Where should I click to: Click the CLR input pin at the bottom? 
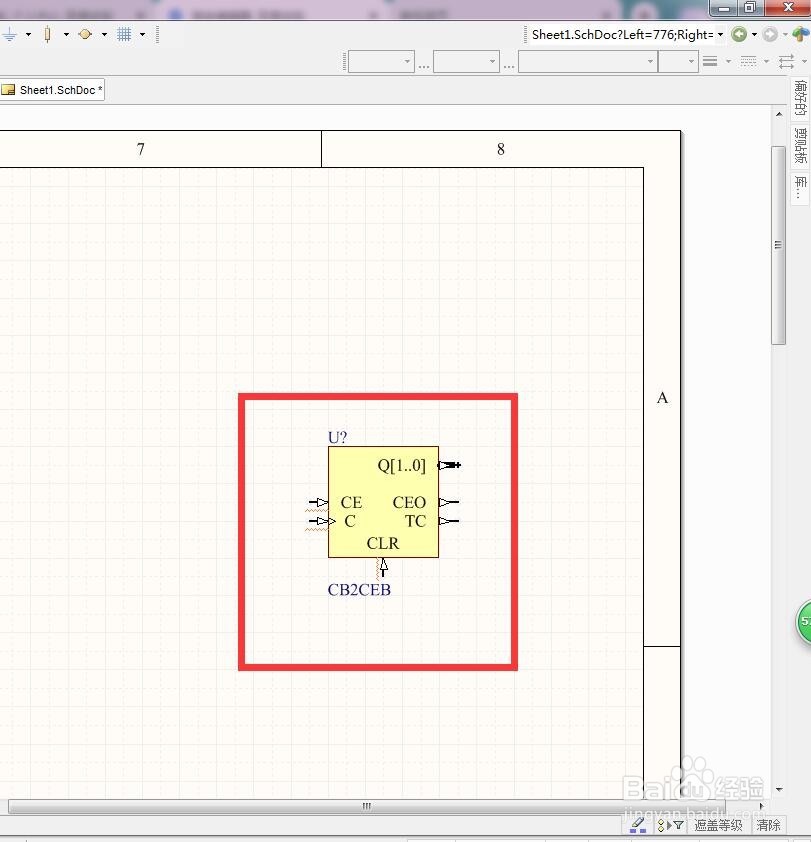click(383, 568)
